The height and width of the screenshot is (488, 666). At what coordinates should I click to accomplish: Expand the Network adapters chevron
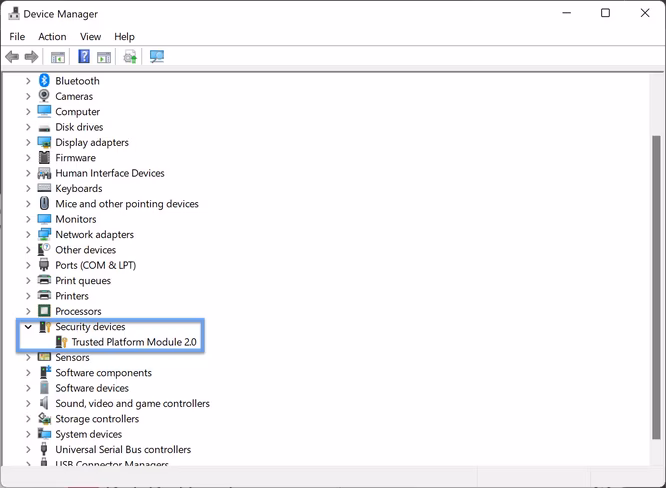(28, 234)
